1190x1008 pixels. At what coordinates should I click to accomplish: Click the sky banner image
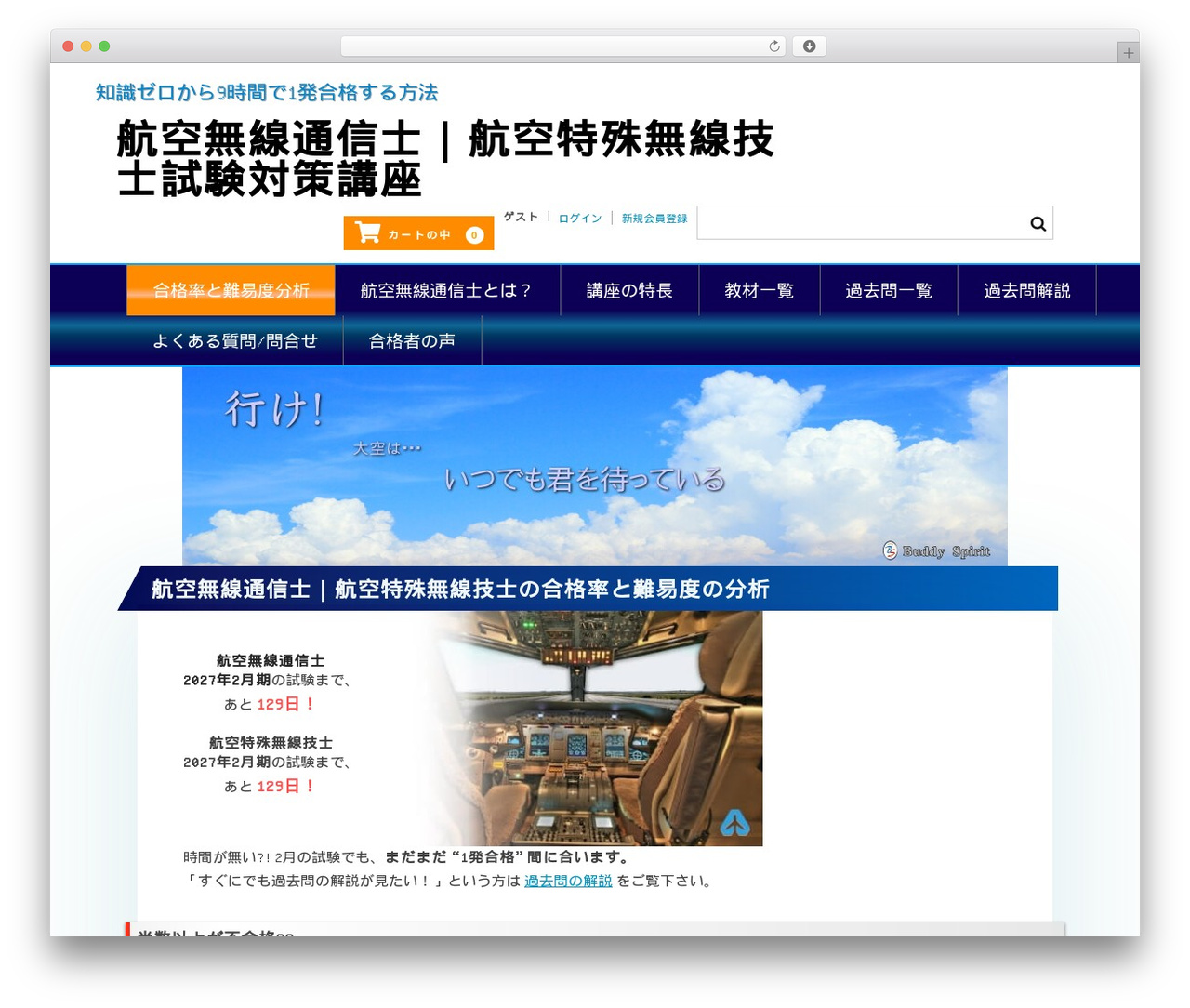pos(595,466)
